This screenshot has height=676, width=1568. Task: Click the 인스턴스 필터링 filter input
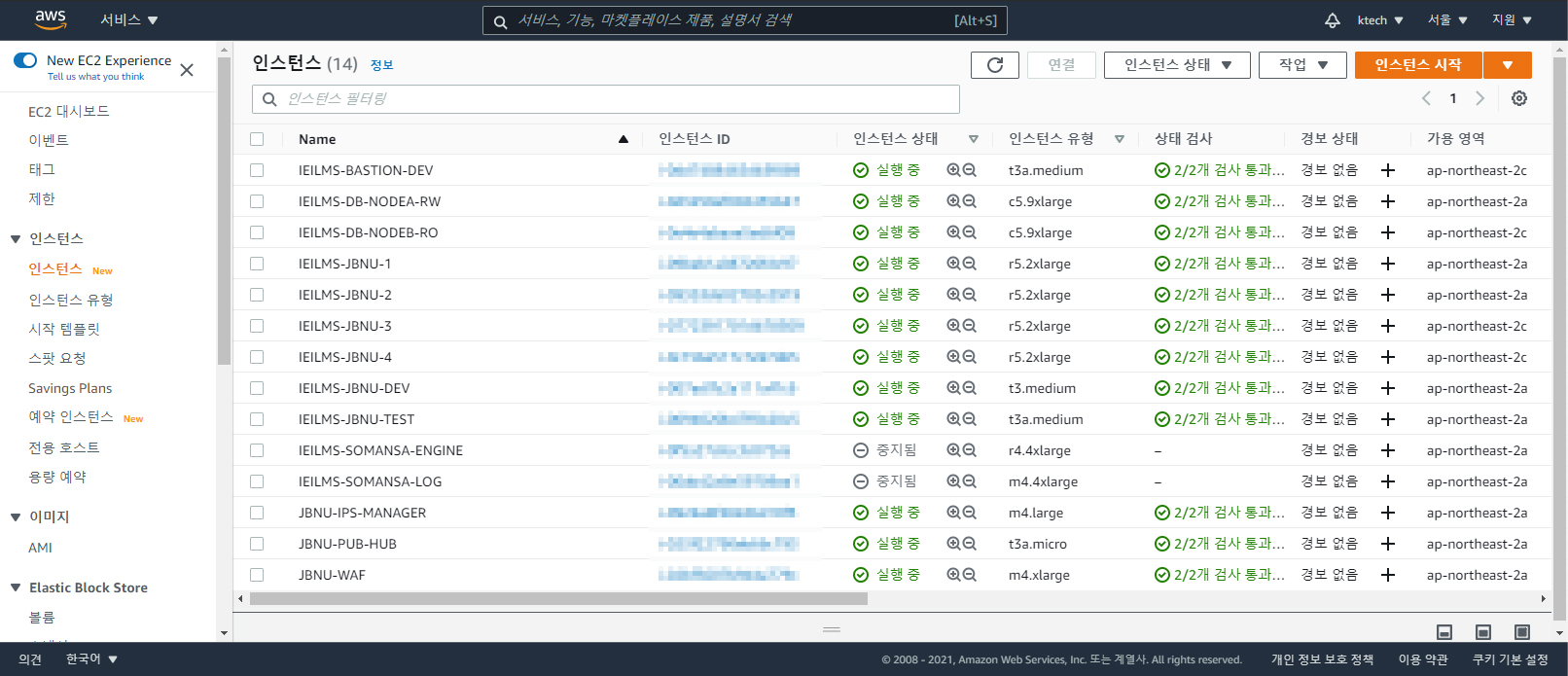pos(606,99)
